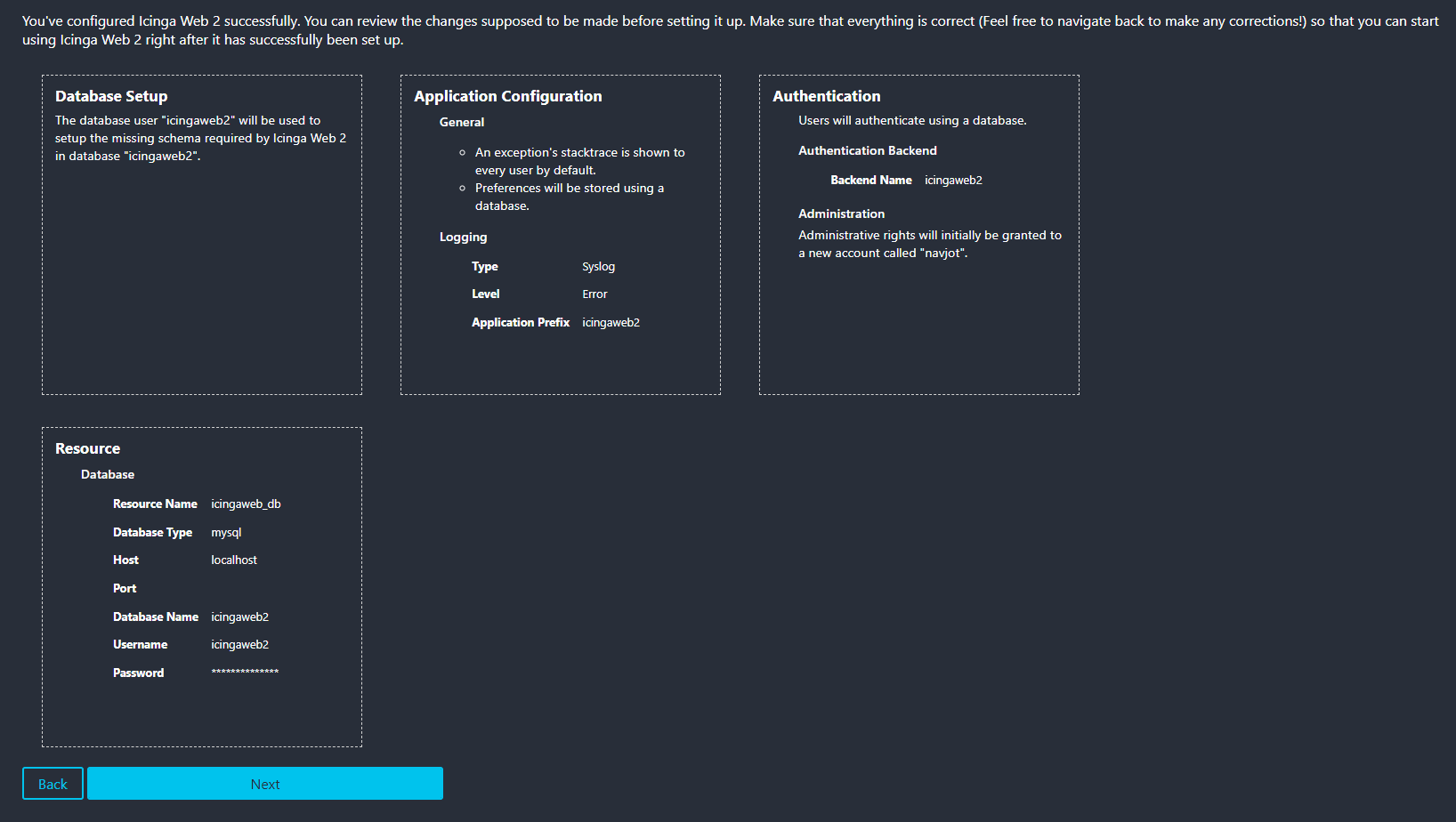Click the Database Type value mysql
The width and height of the screenshot is (1456, 822).
[226, 532]
